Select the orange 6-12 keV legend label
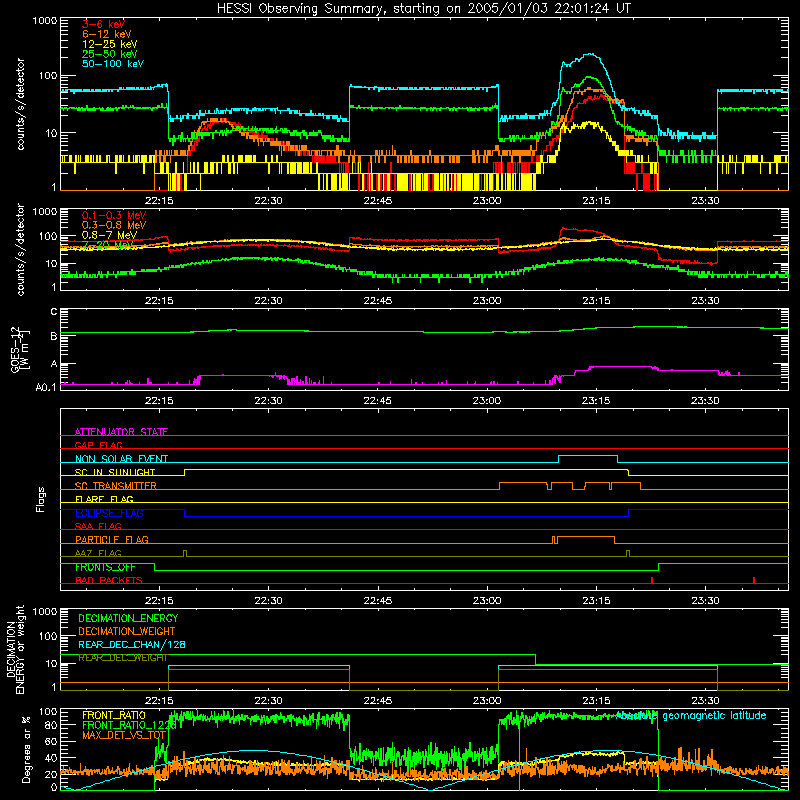 (x=106, y=34)
